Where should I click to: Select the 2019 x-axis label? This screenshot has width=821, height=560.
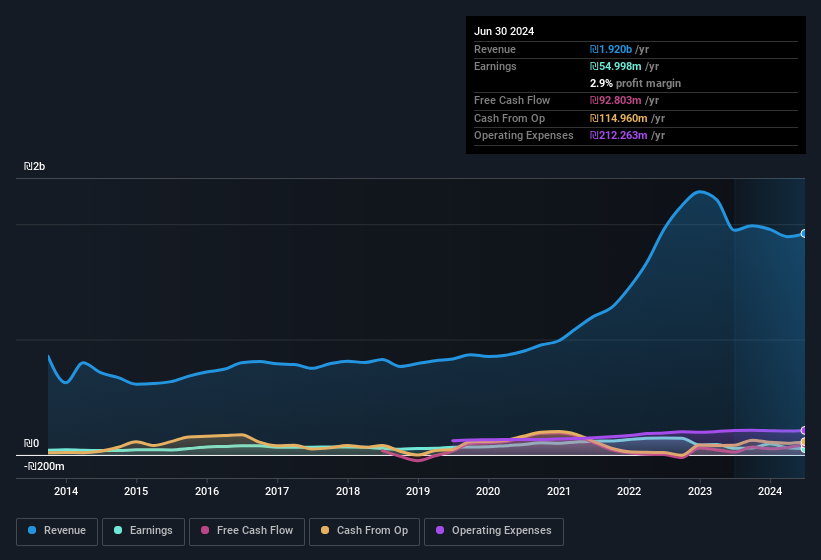pyautogui.click(x=418, y=491)
